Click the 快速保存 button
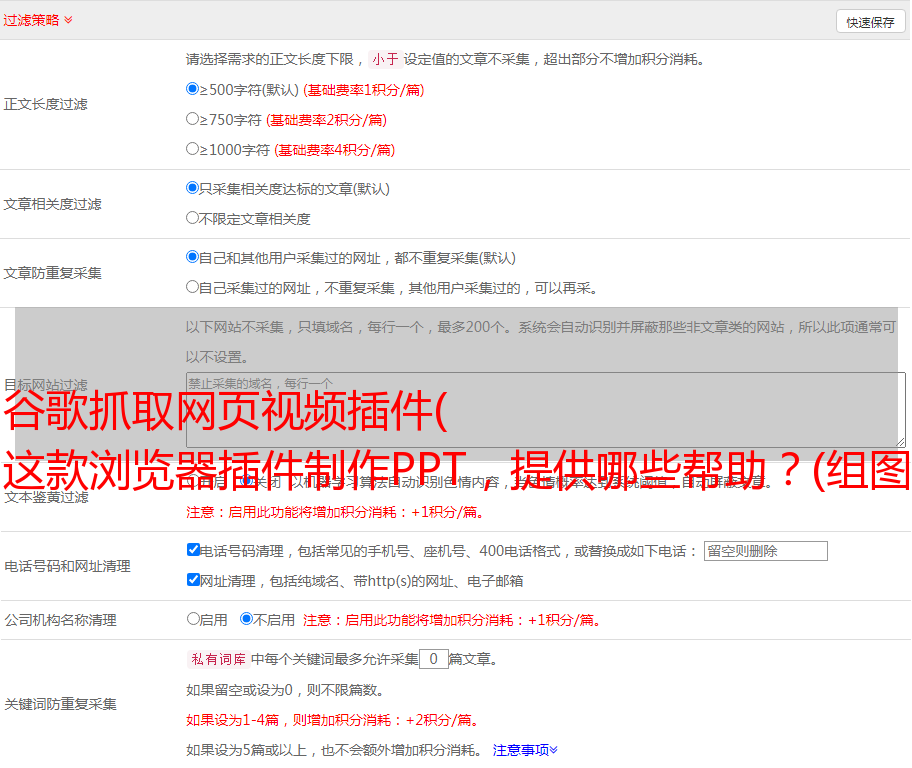The width and height of the screenshot is (912, 768). (x=870, y=22)
